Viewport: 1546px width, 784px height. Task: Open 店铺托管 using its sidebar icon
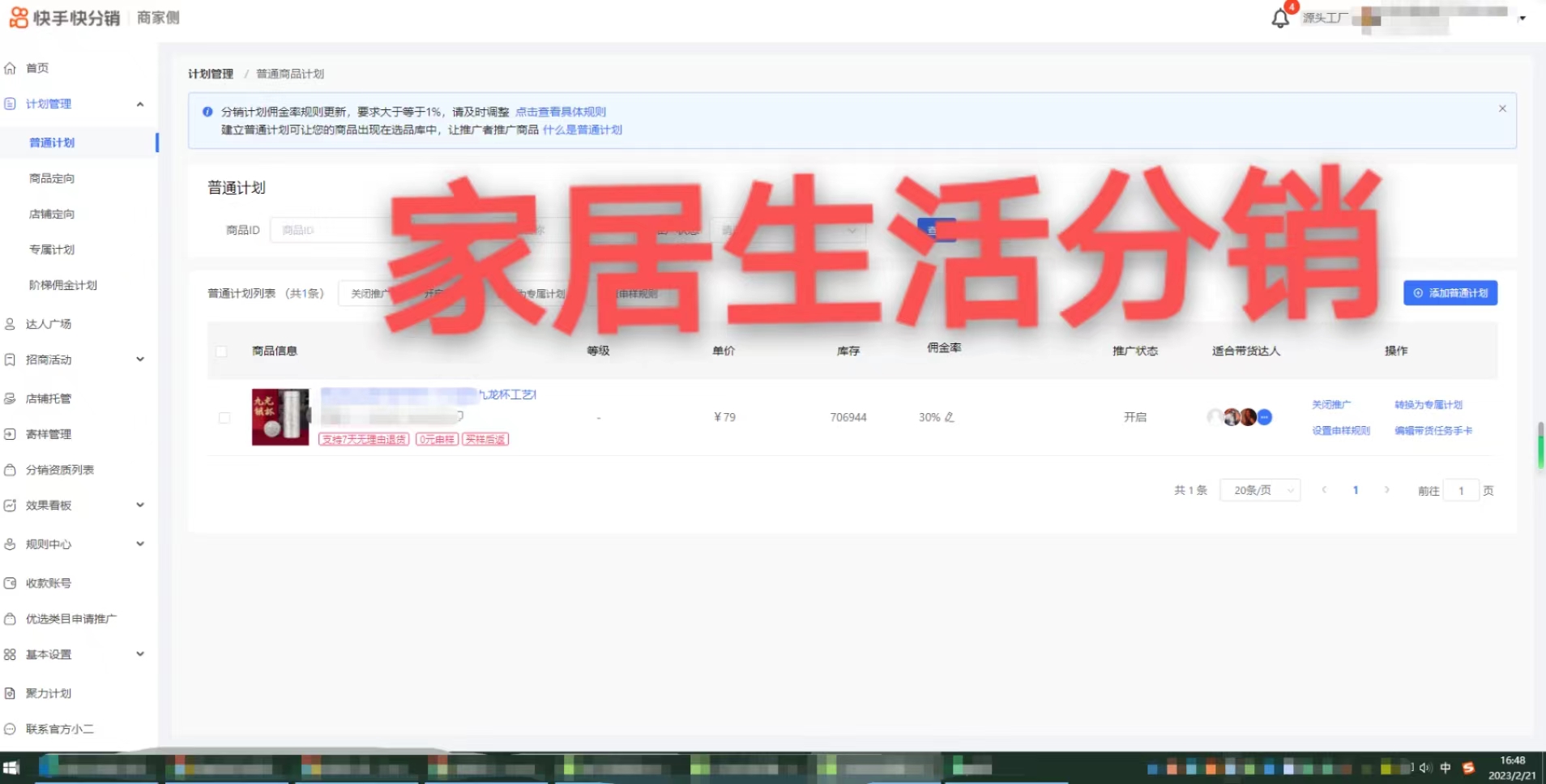[11, 398]
